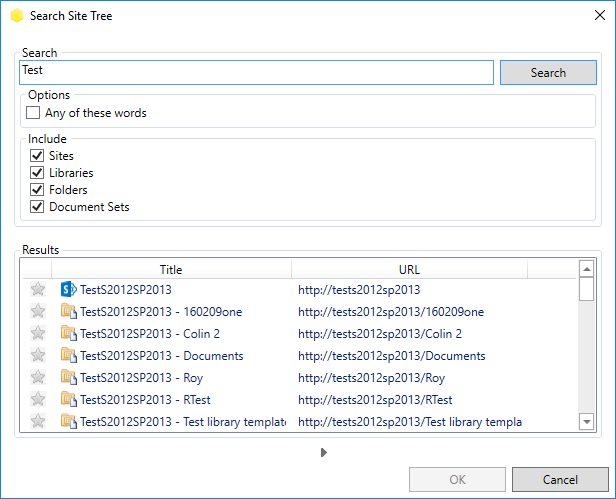Click the URL ending in /Test library templa
The width and height of the screenshot is (616, 499).
(410, 422)
